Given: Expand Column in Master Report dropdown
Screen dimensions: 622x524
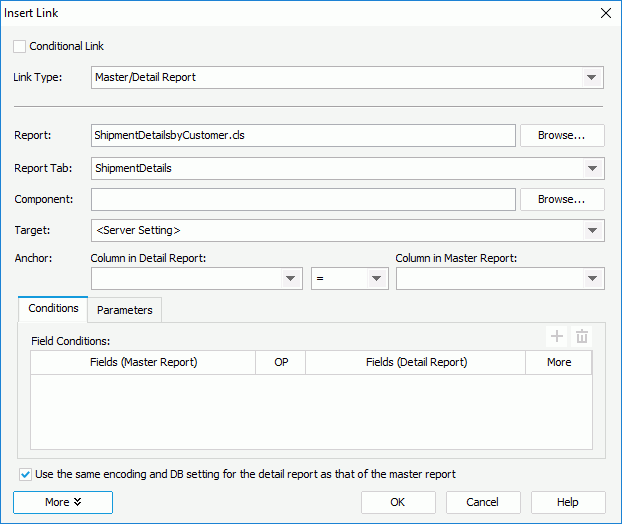Looking at the screenshot, I should tap(593, 279).
